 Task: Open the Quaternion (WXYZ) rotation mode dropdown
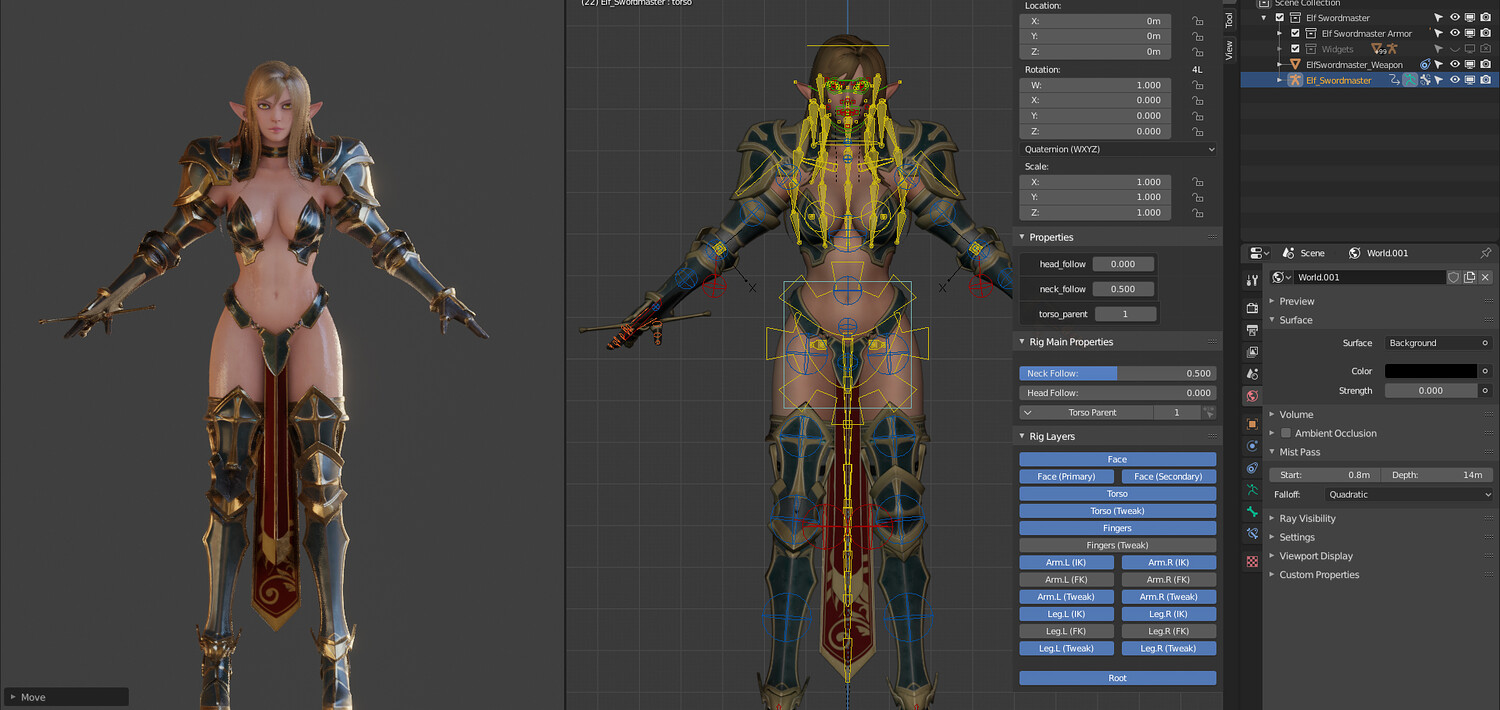1118,149
